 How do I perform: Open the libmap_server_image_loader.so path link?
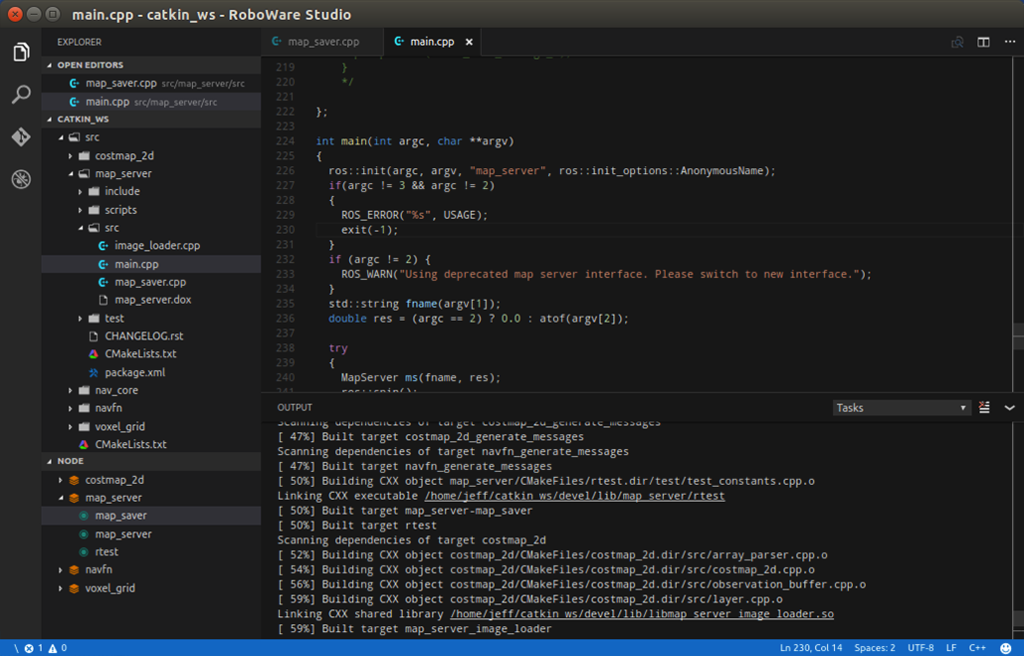click(x=641, y=614)
